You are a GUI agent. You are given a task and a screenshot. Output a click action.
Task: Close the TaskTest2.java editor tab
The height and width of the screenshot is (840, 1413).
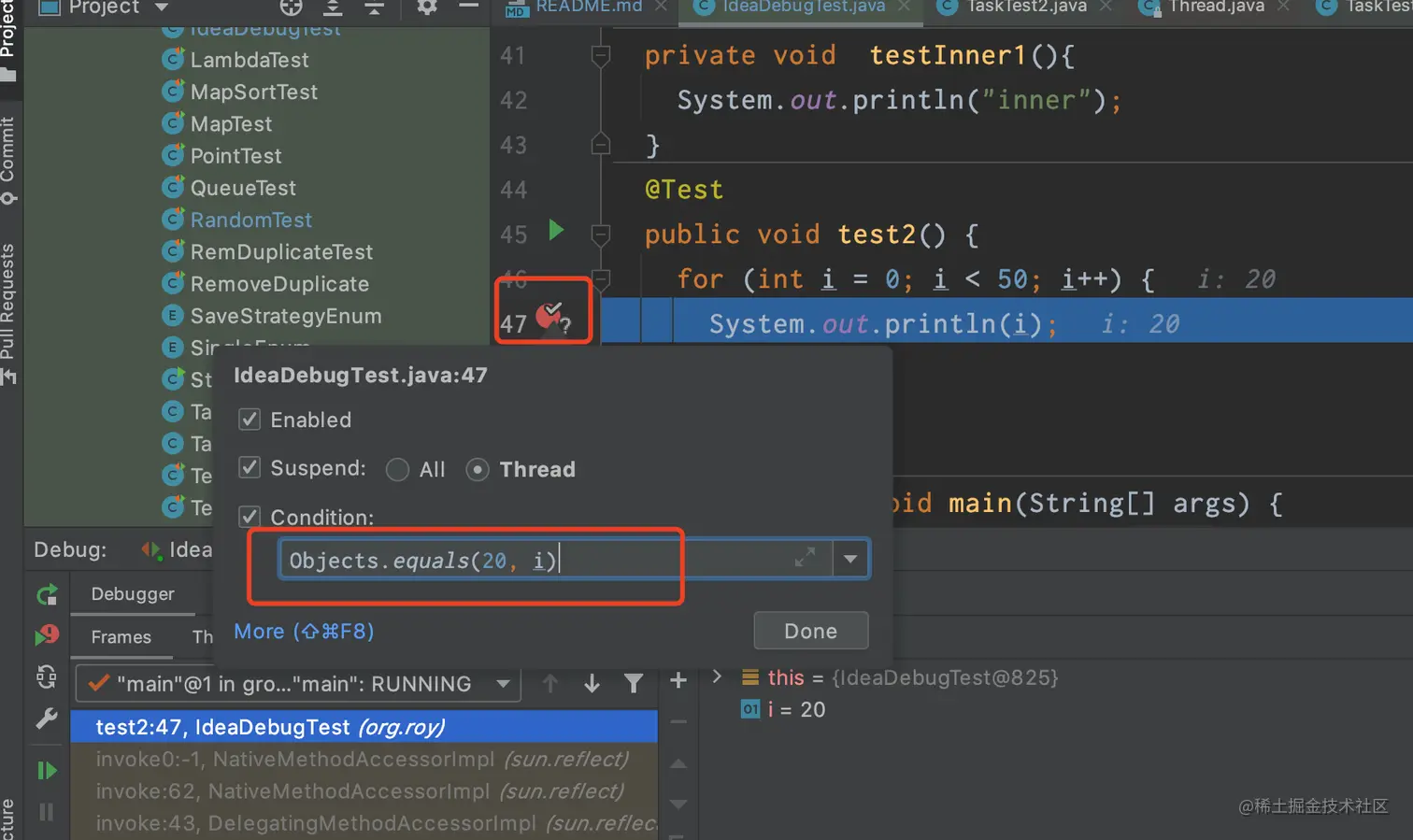[x=1106, y=7]
